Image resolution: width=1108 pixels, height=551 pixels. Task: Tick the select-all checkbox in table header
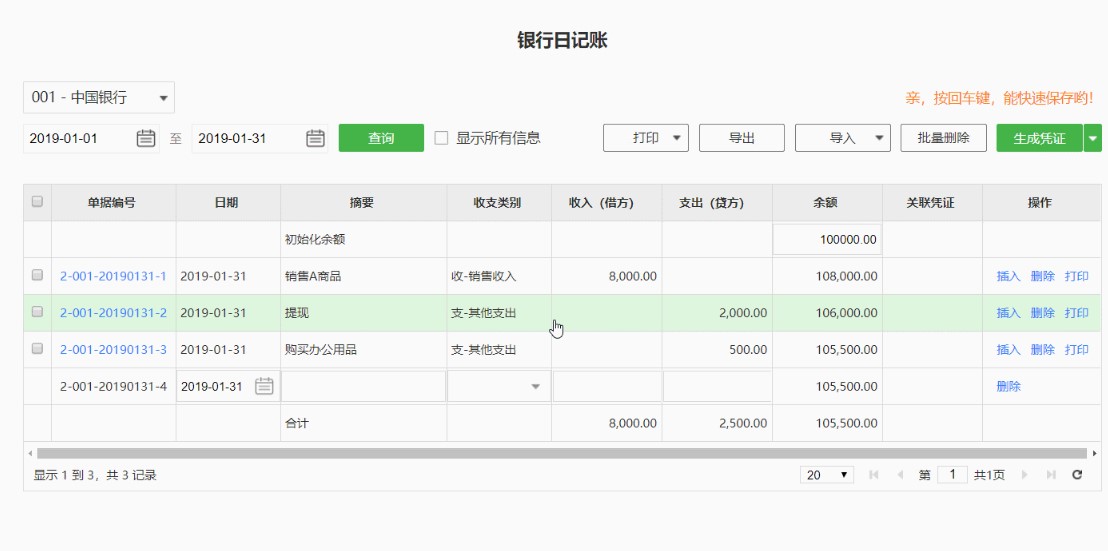tap(38, 202)
